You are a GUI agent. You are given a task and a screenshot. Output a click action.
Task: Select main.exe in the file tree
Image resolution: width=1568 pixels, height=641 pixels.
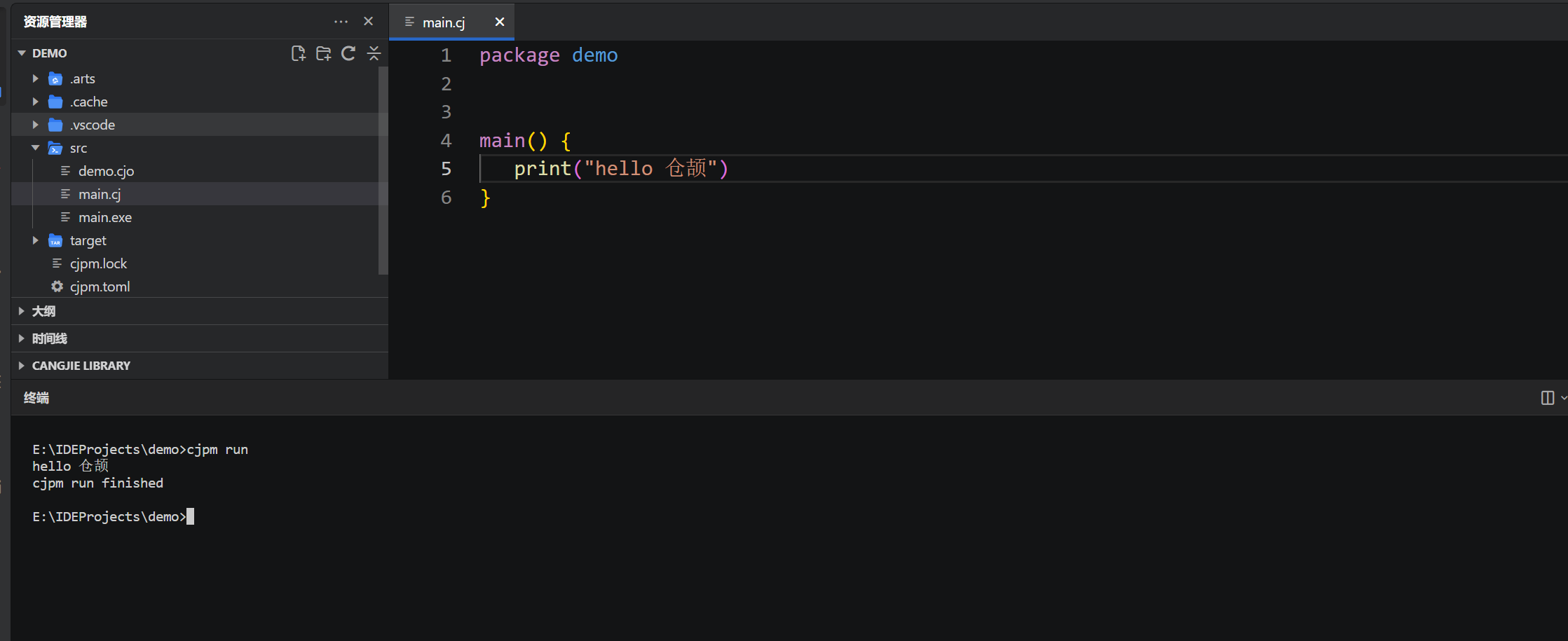click(x=199, y=217)
